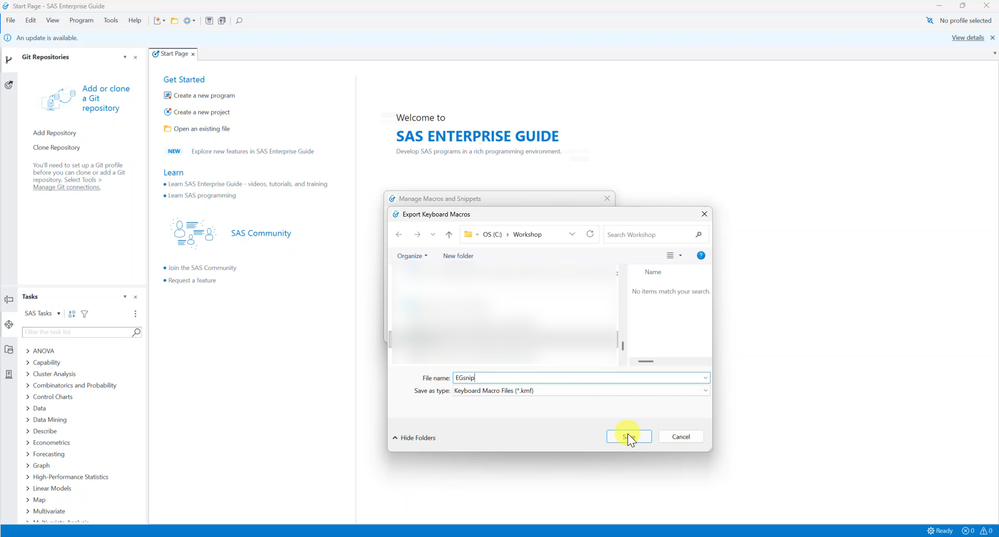Screen dimensions: 999x537
Task: Open the project pane sidebar icon under Git
Action: [9, 85]
